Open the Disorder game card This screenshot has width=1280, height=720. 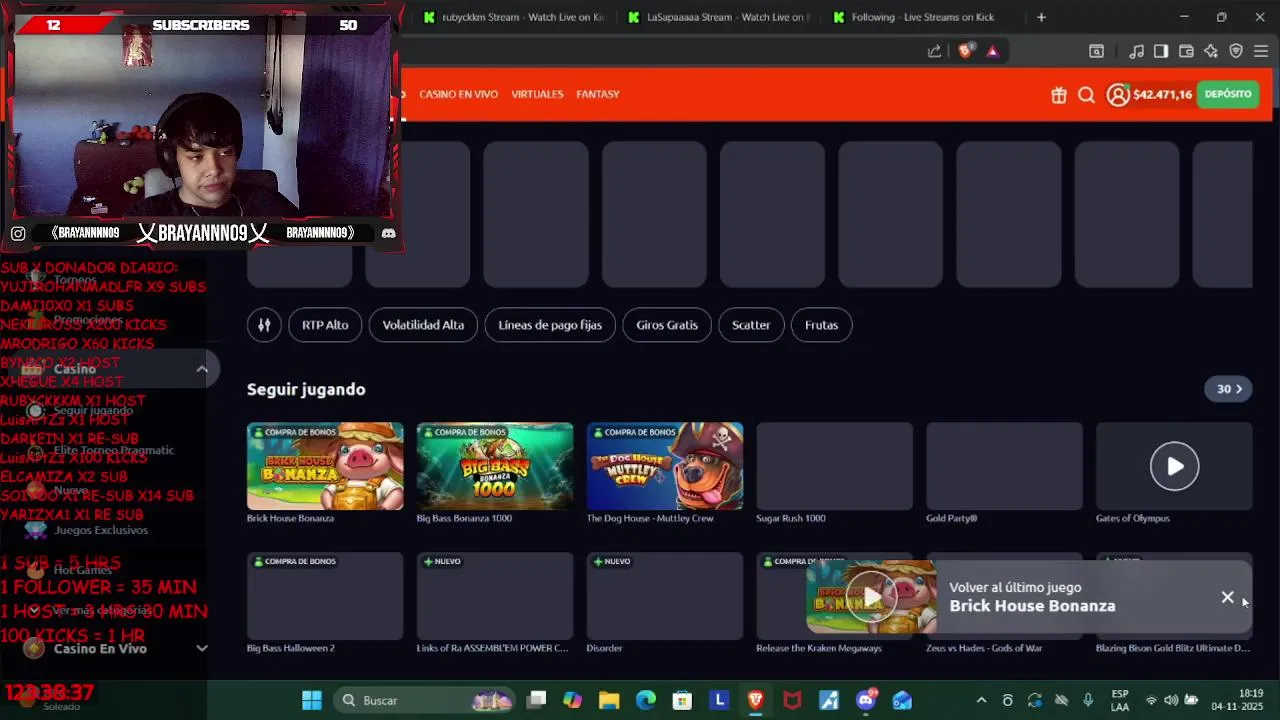pyautogui.click(x=665, y=596)
